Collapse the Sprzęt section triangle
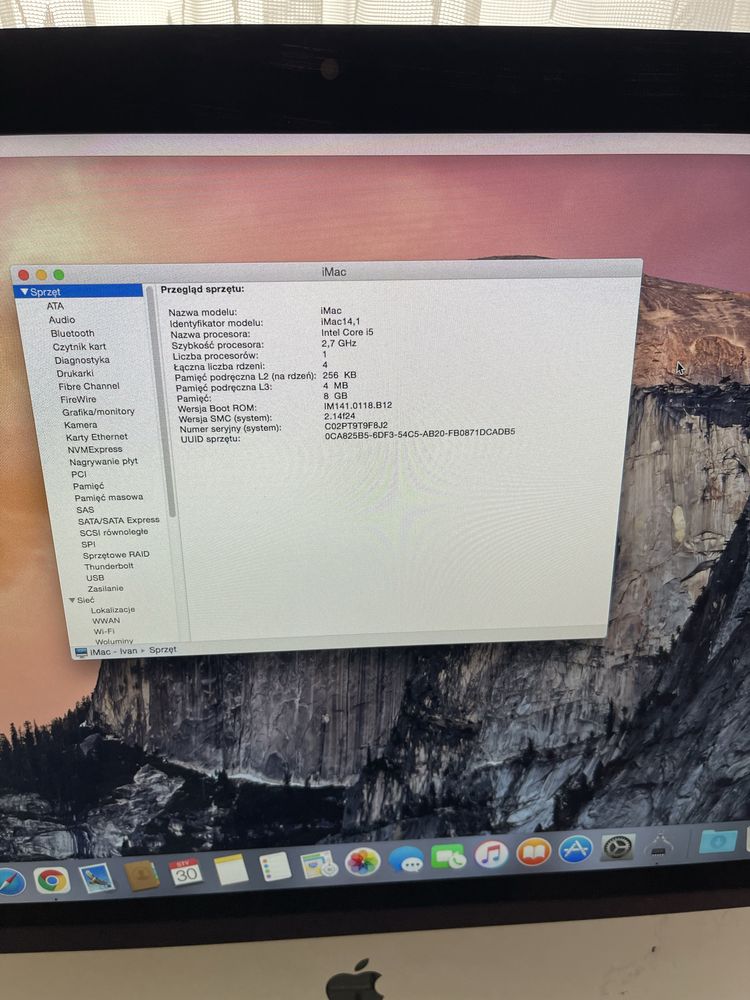 [x=24, y=291]
